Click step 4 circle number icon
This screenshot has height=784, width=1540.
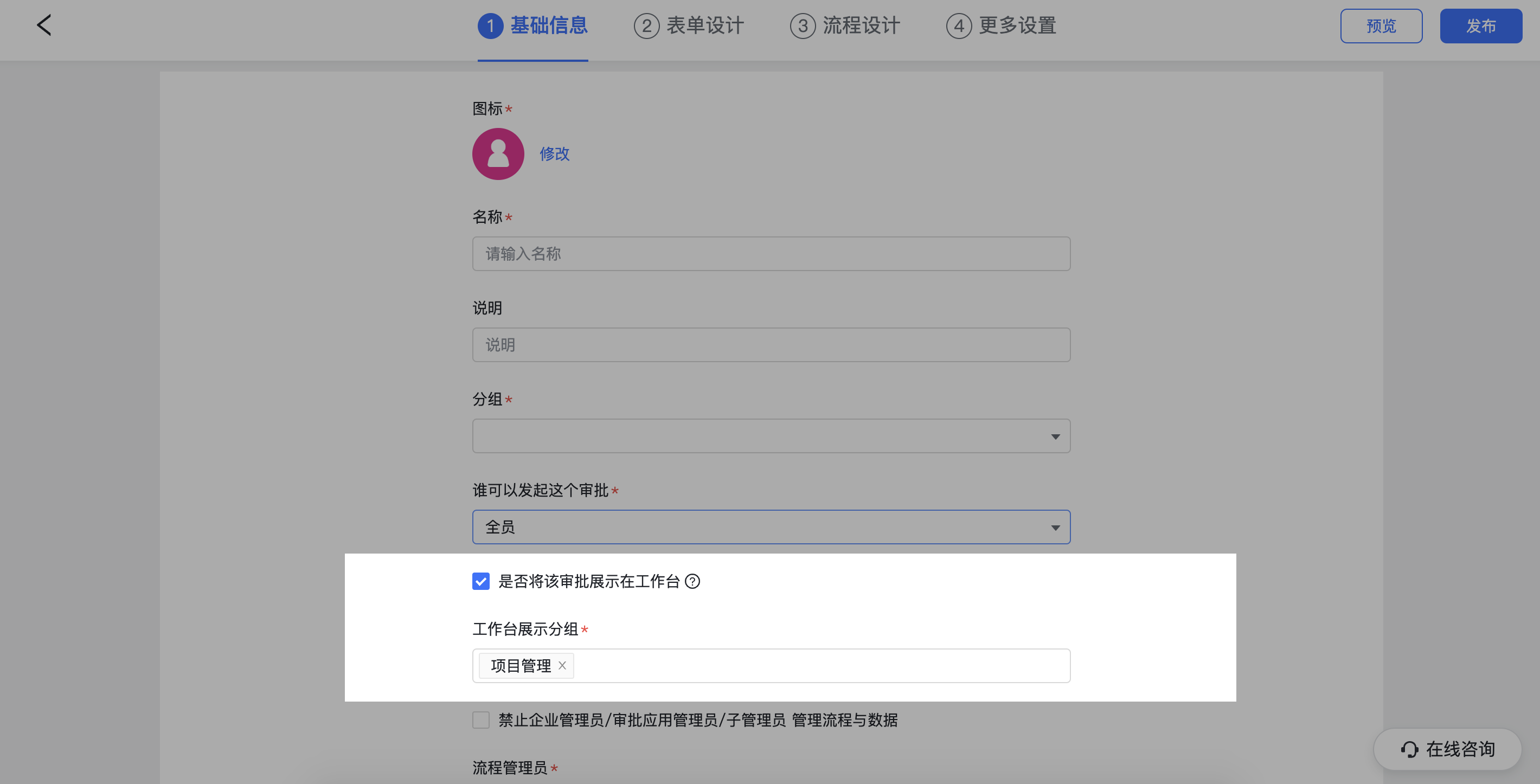[x=959, y=26]
